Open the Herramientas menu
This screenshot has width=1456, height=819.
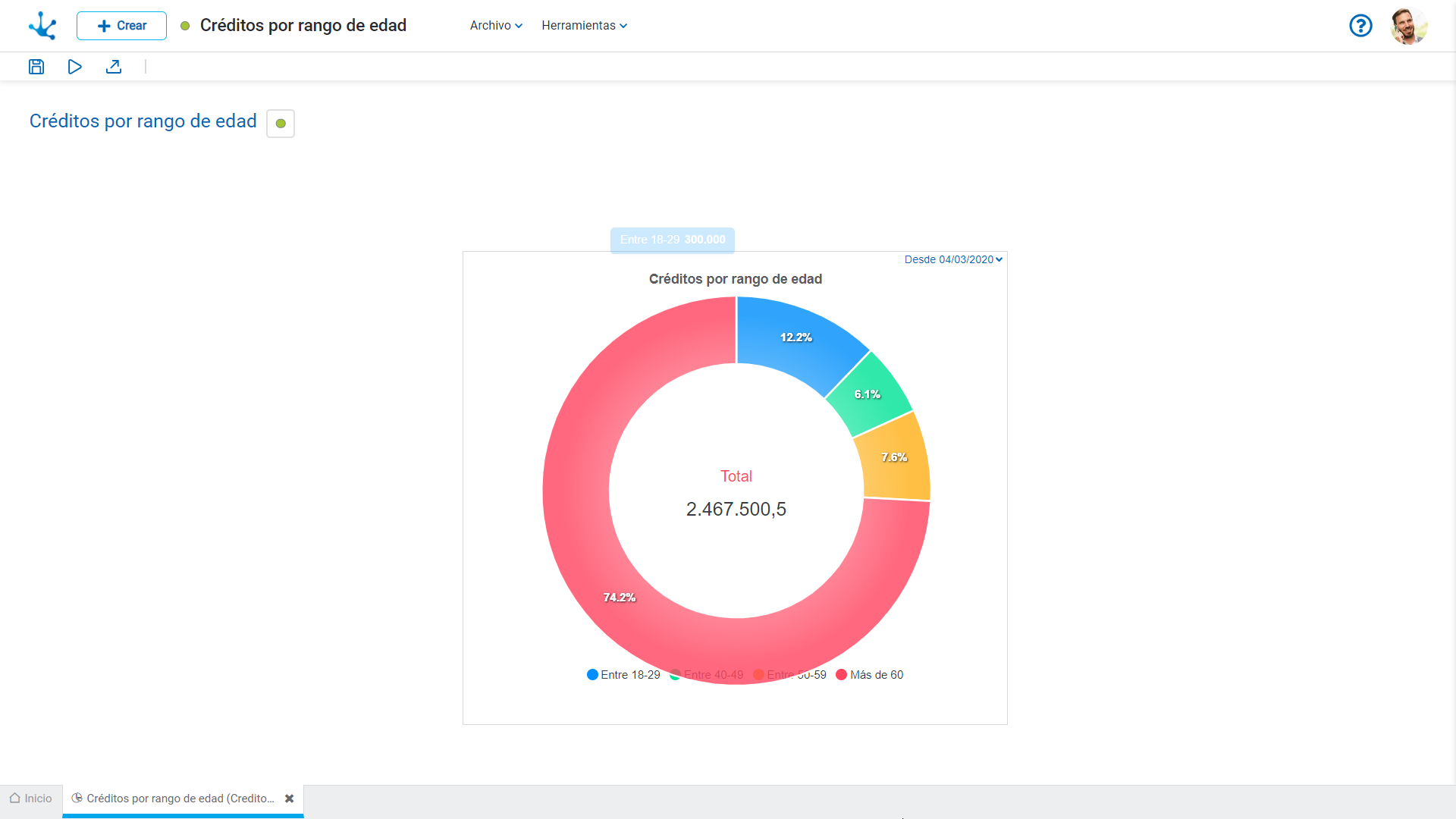tap(584, 26)
